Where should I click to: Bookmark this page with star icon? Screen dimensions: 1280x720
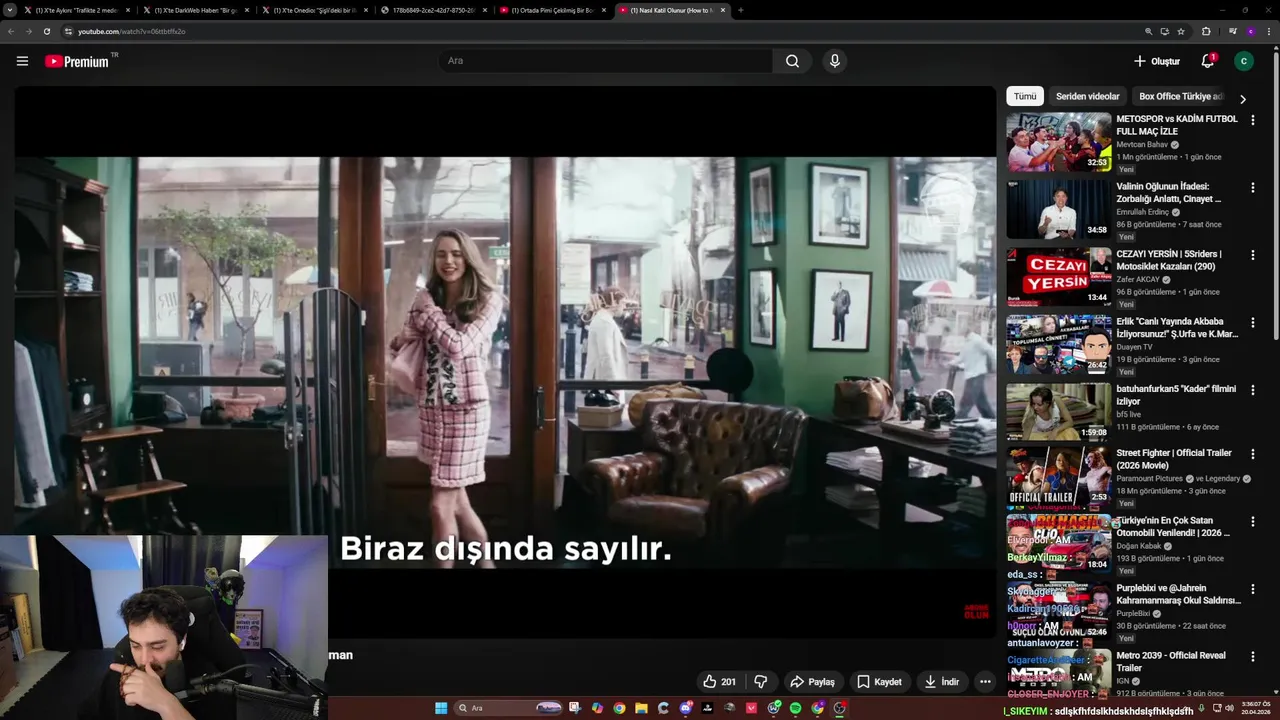[1181, 31]
